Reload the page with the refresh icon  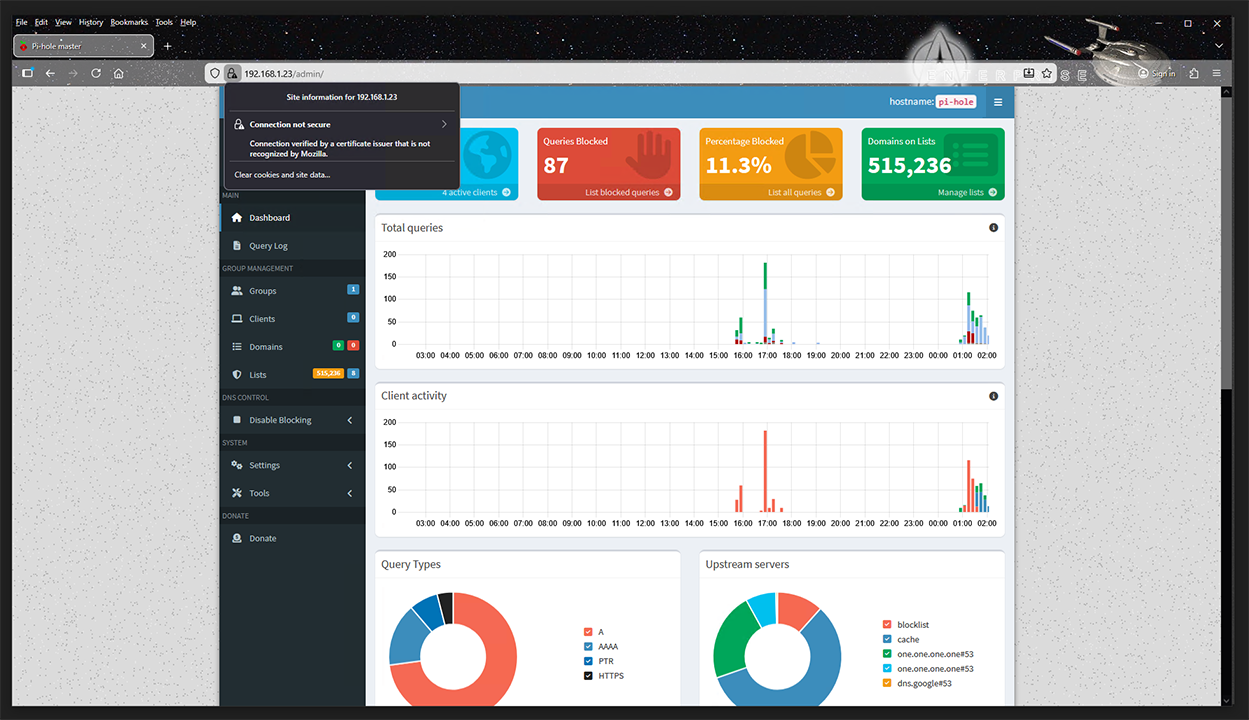pyautogui.click(x=96, y=73)
